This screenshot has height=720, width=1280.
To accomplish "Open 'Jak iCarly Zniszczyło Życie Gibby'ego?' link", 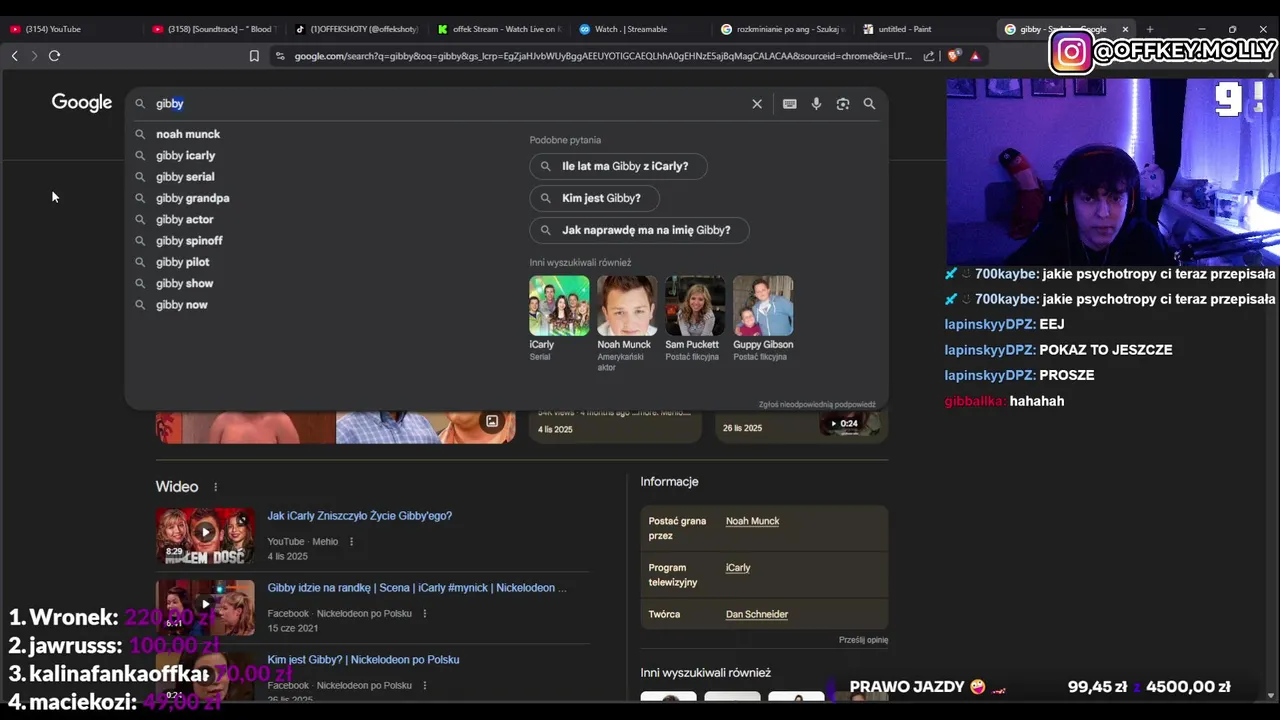I will (x=360, y=516).
